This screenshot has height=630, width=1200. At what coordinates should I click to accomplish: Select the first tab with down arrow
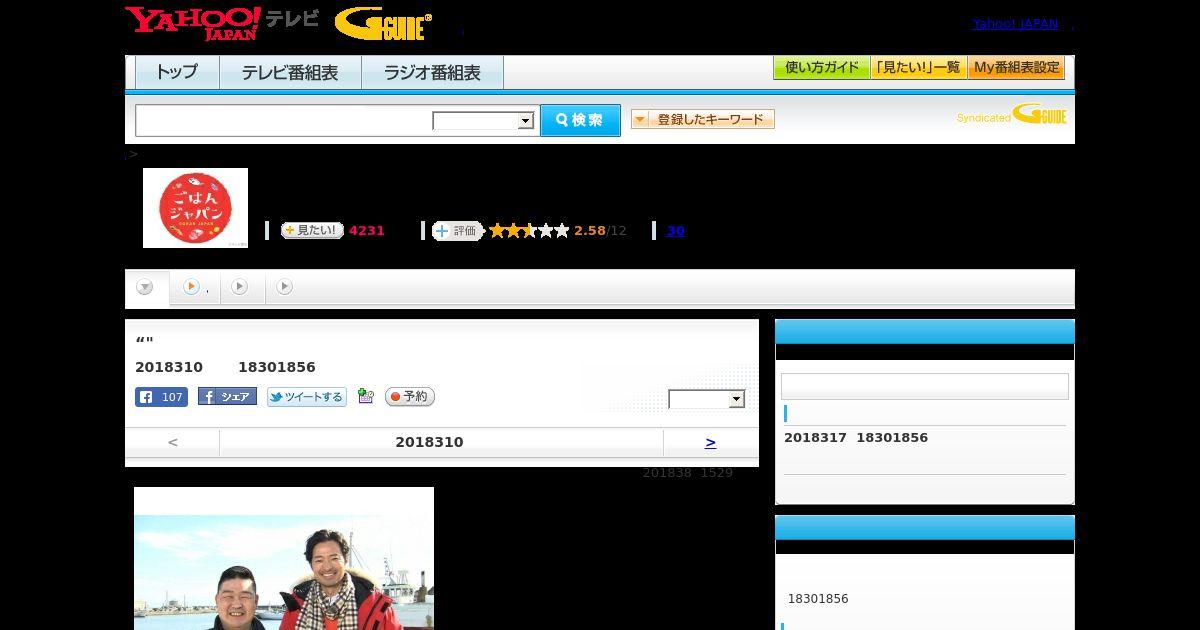146,288
